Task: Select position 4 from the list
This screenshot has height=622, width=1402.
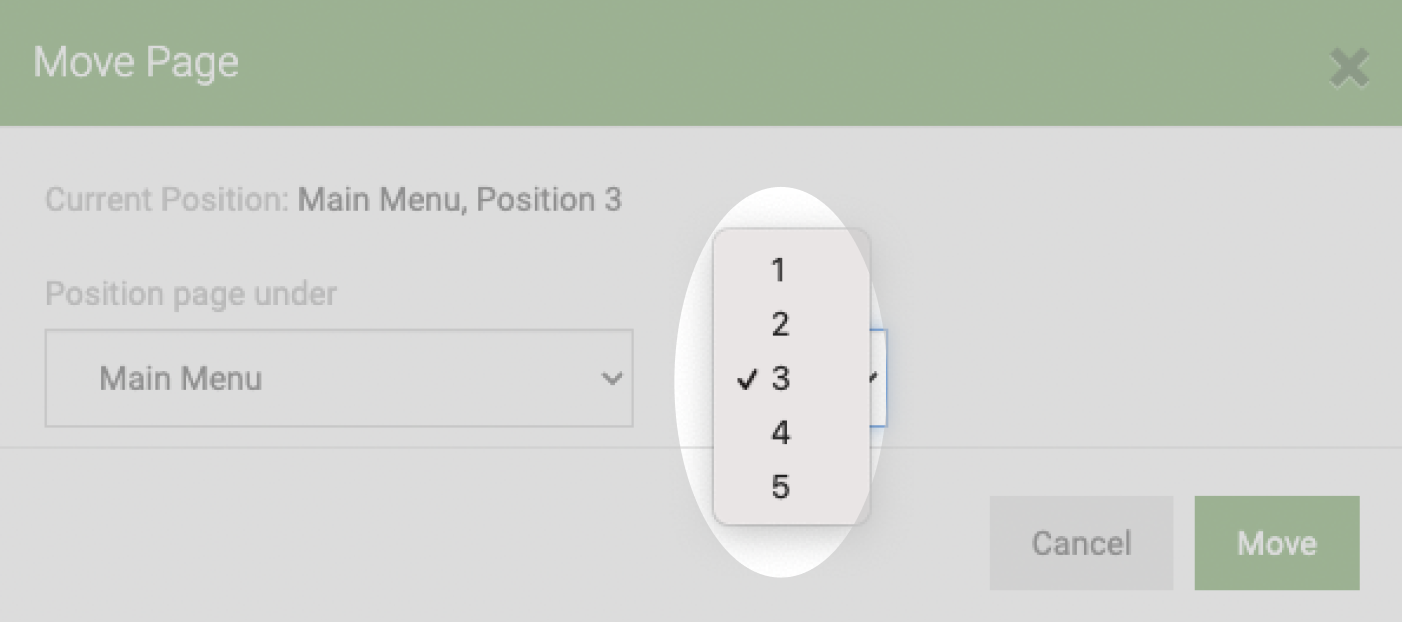Action: [x=791, y=432]
